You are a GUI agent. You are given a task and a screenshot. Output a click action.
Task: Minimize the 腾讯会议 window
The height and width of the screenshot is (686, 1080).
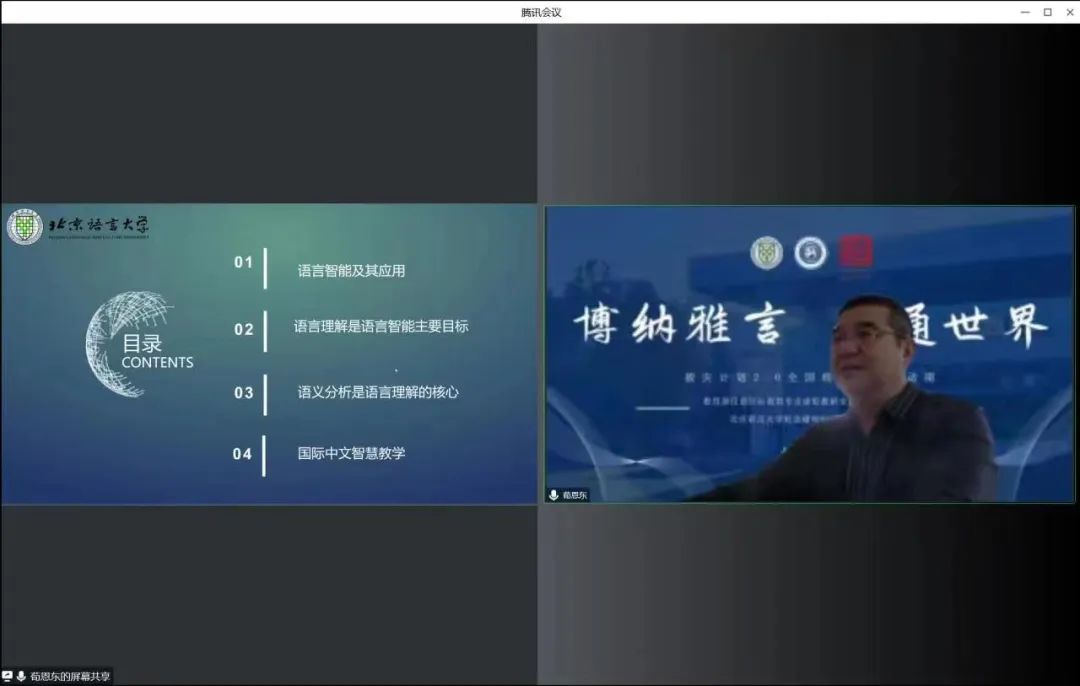1025,12
